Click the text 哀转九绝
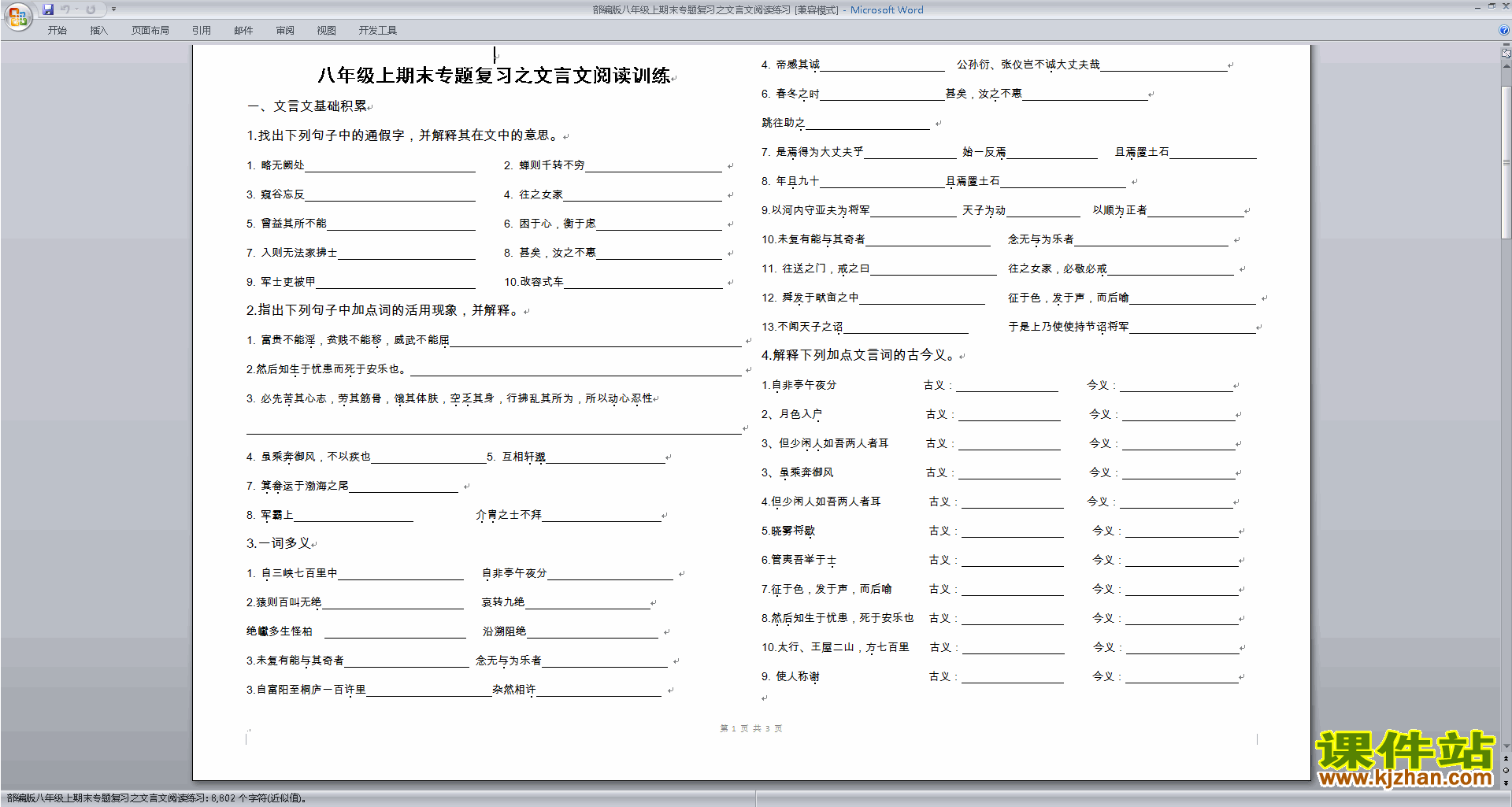The height and width of the screenshot is (807, 1512). [502, 602]
